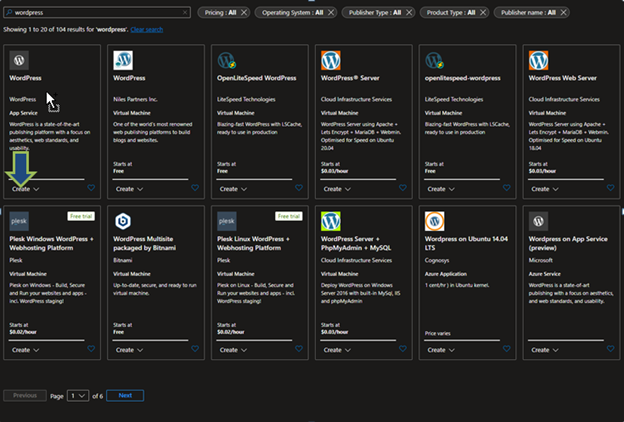624x422 pixels.
Task: Open Create dropdown for WordPress Multisite Bitnami
Action: [129, 350]
